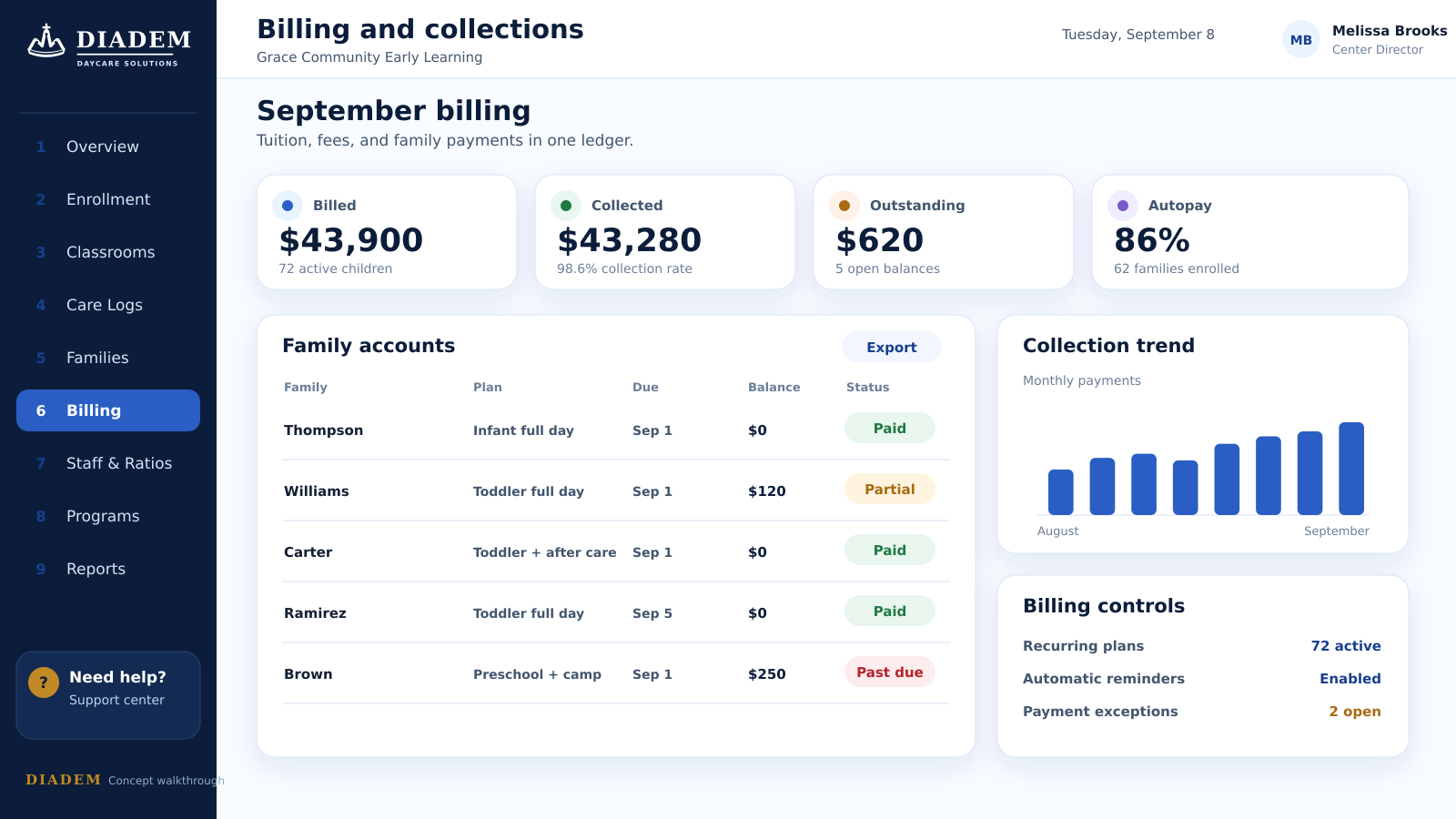Click the '2 open' payment exceptions value
This screenshot has width=1456, height=819.
(1355, 712)
